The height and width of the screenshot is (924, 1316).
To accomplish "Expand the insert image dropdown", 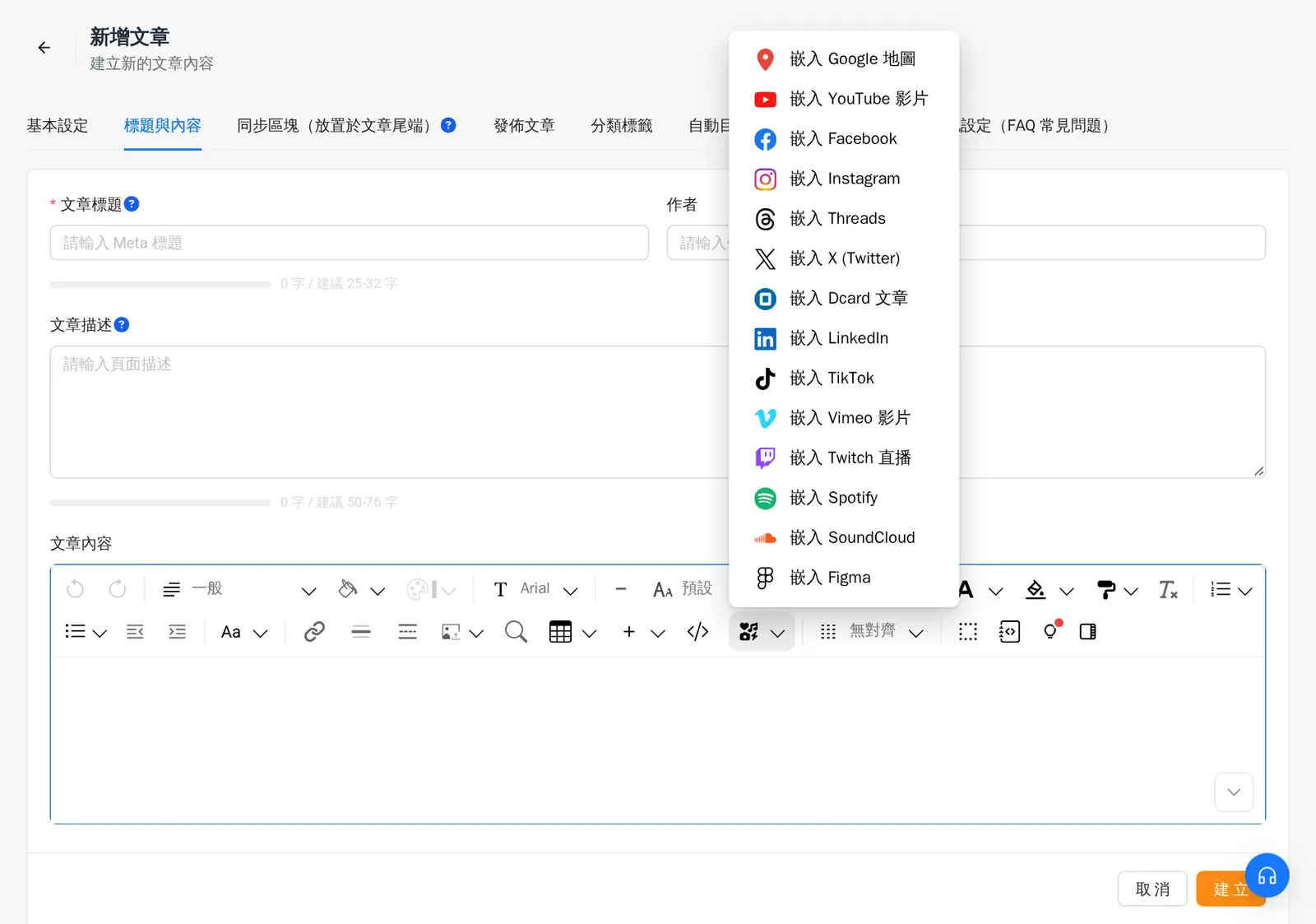I will coord(475,633).
